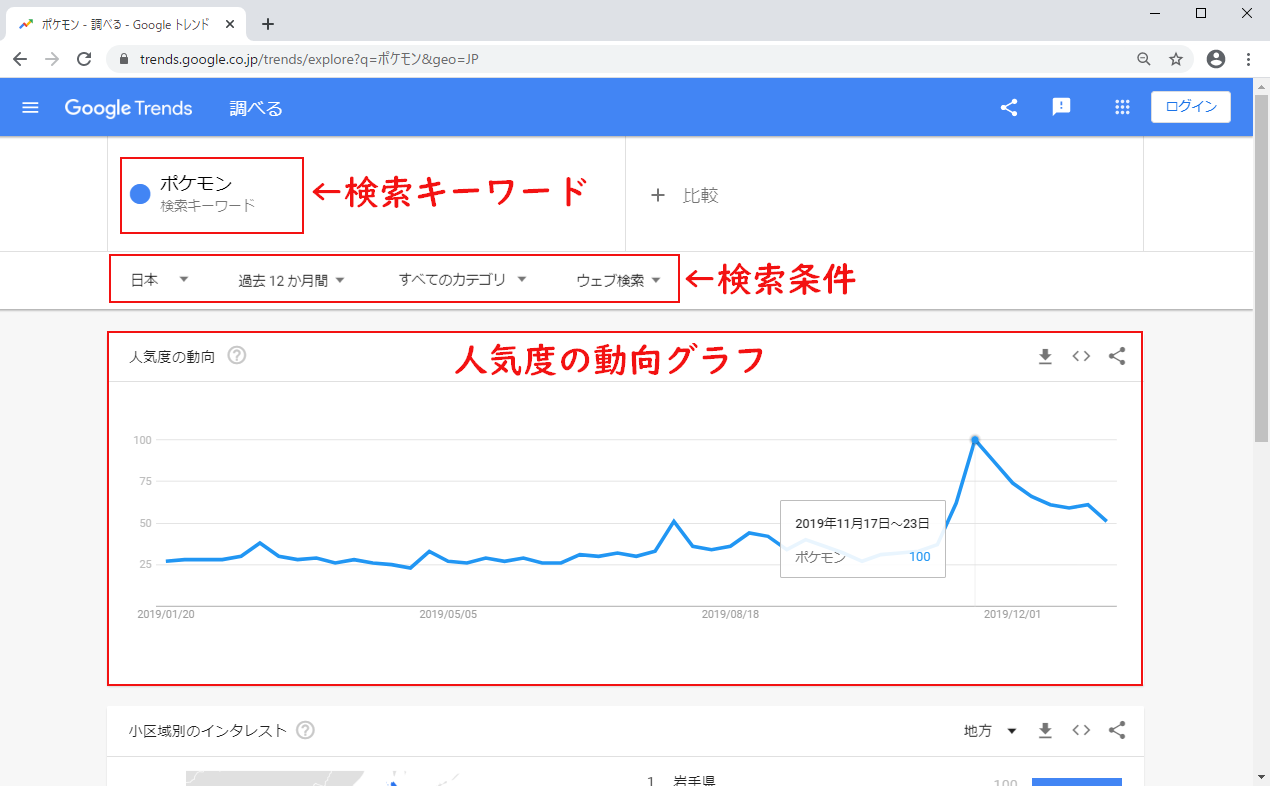Go forward in browser history
Viewport: 1270px width, 786px height.
point(52,59)
